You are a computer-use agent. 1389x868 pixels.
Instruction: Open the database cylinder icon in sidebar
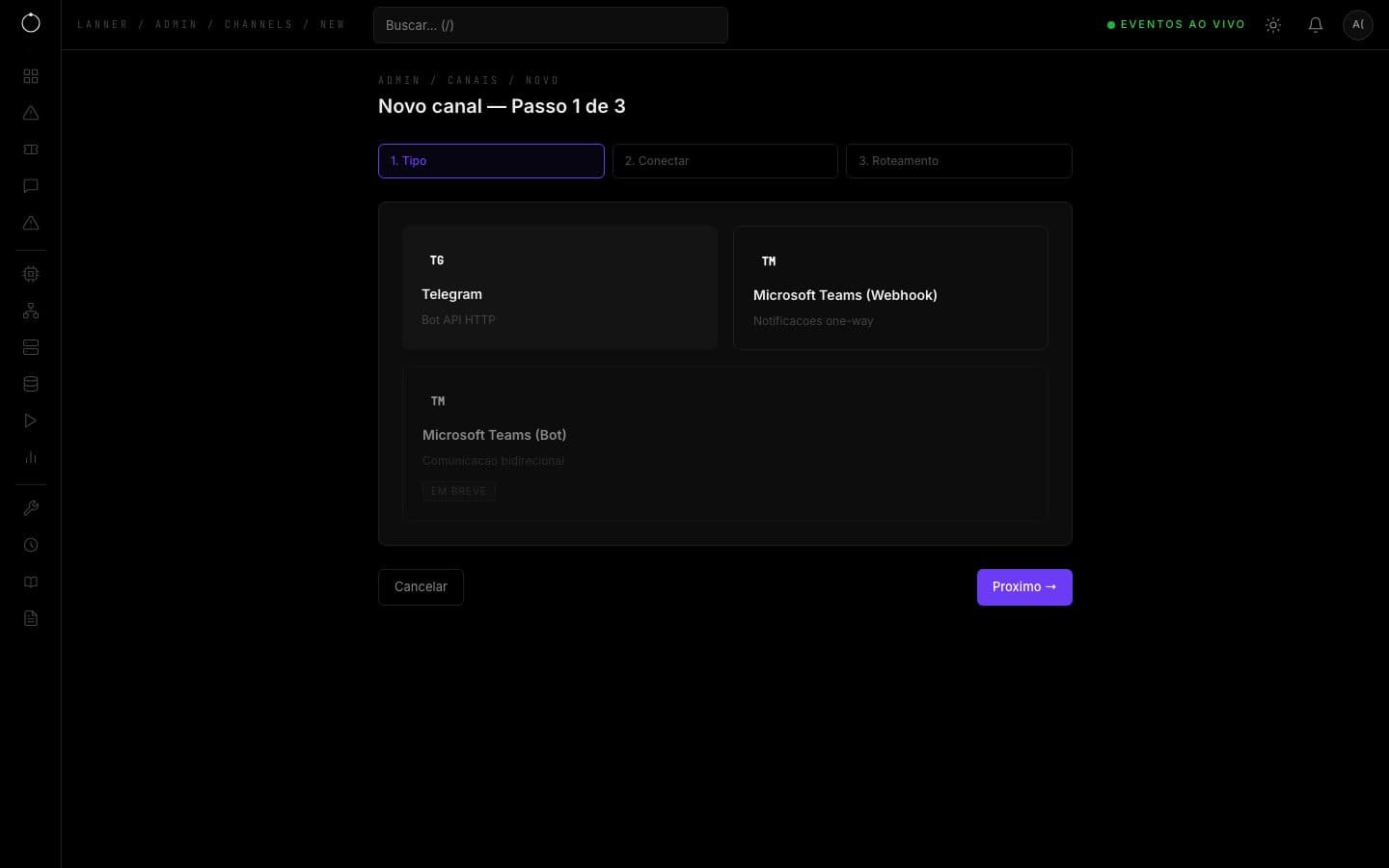(31, 384)
